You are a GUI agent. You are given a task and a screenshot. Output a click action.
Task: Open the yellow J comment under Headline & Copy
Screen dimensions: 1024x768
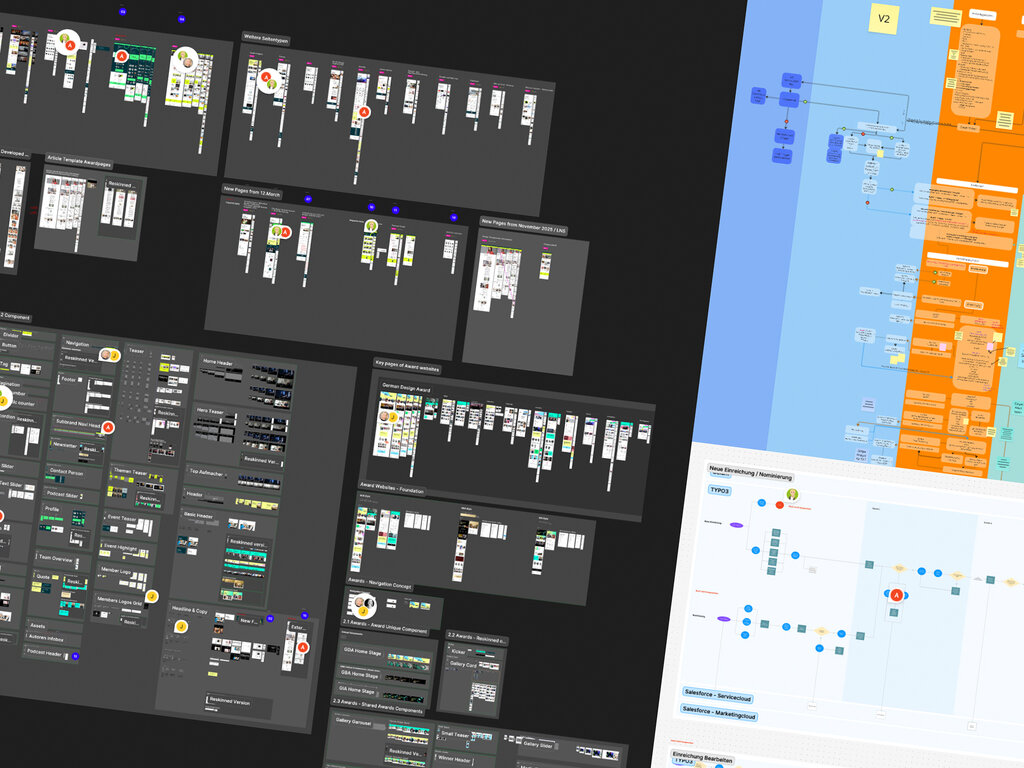coord(181,627)
